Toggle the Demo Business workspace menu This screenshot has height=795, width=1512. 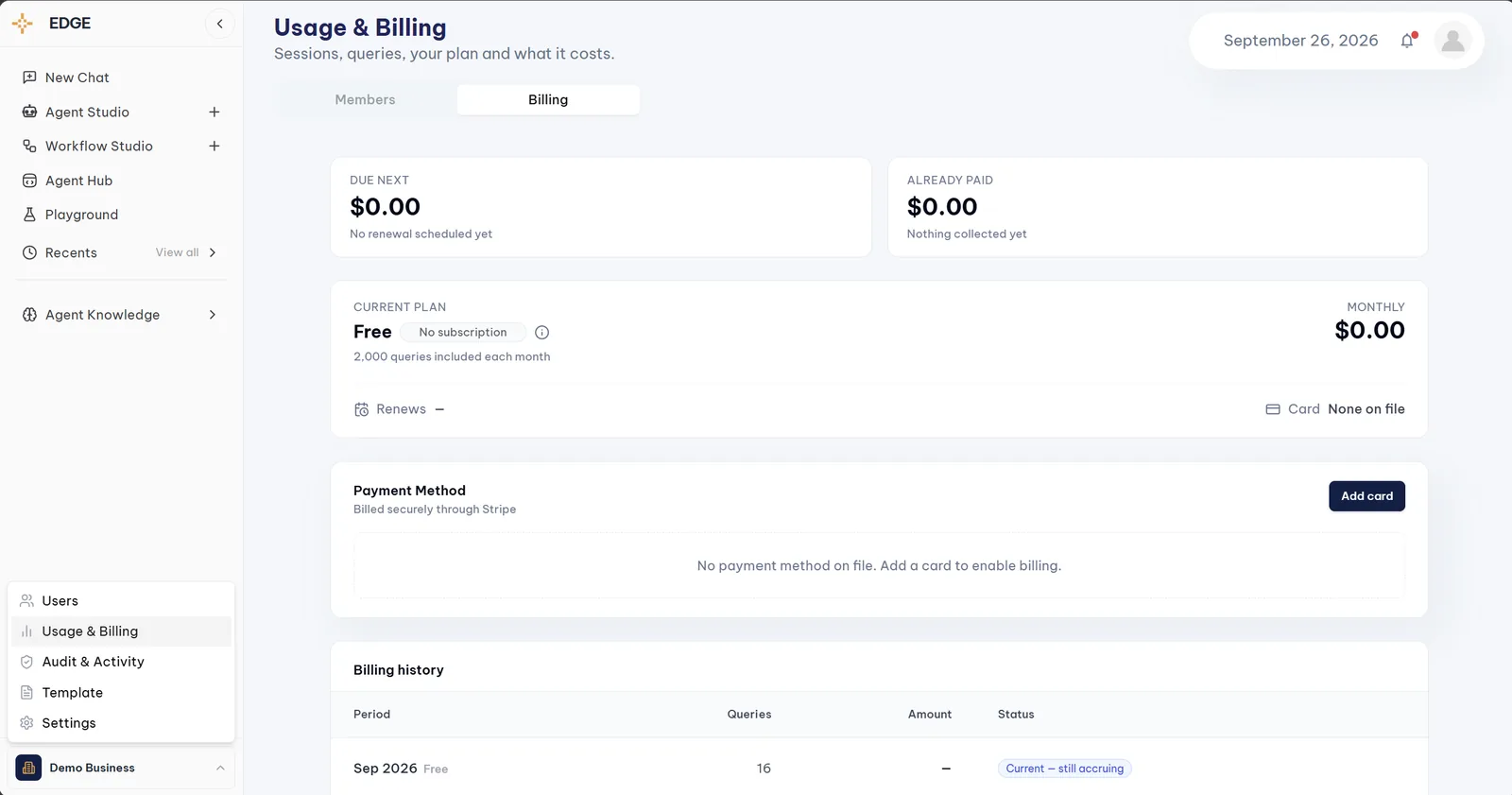point(122,768)
